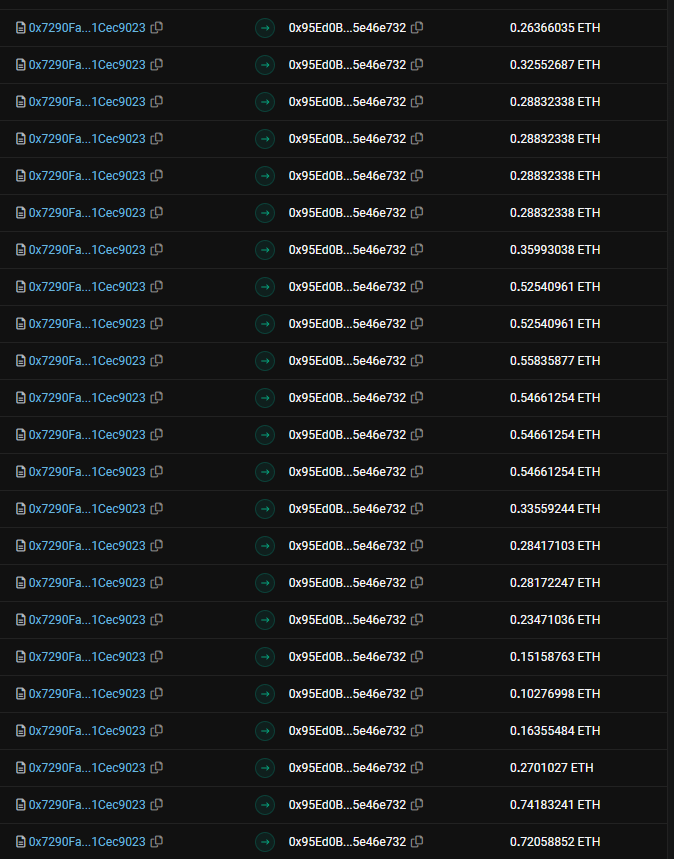This screenshot has height=859, width=674.
Task: Open the 0x7290Fa...1Cec9023 link in the 0.16355484 ETH row
Action: pyautogui.click(x=87, y=730)
